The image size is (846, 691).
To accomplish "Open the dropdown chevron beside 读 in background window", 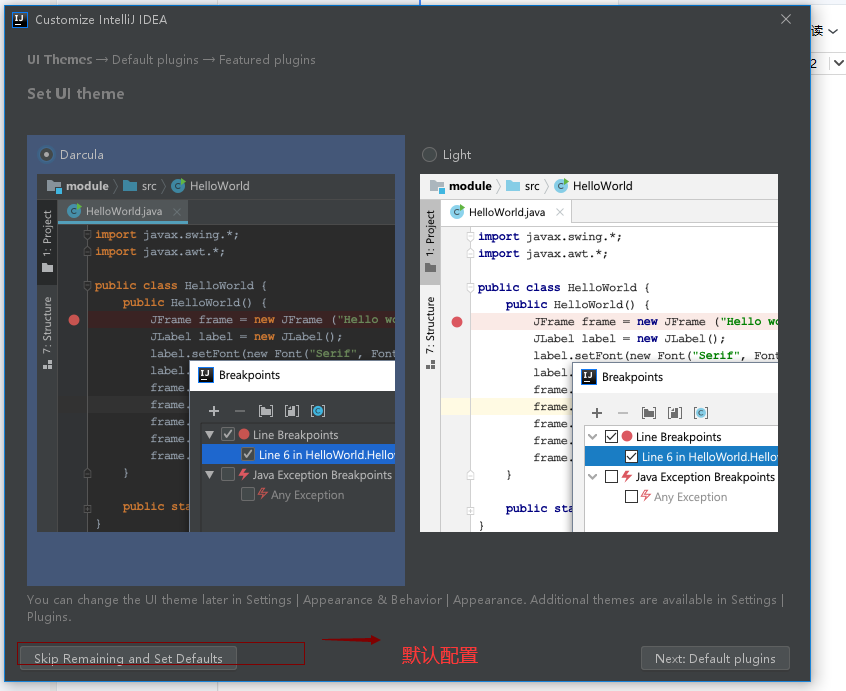I will (833, 31).
